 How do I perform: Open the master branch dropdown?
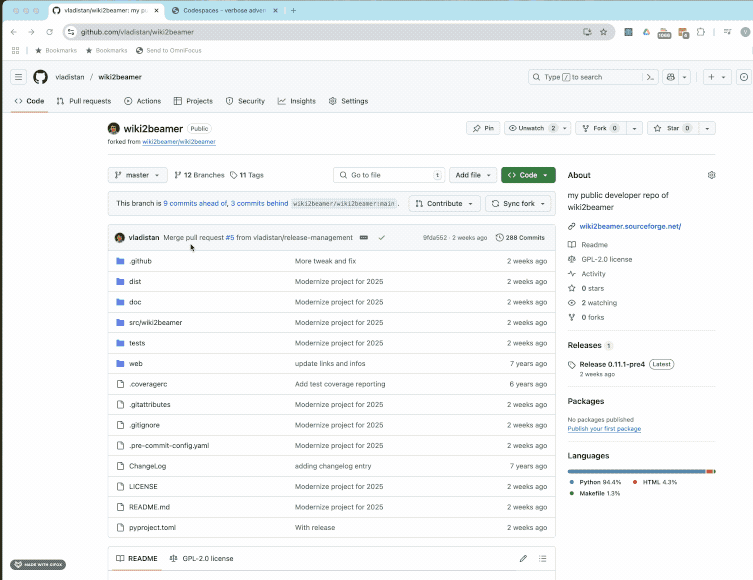coord(137,175)
